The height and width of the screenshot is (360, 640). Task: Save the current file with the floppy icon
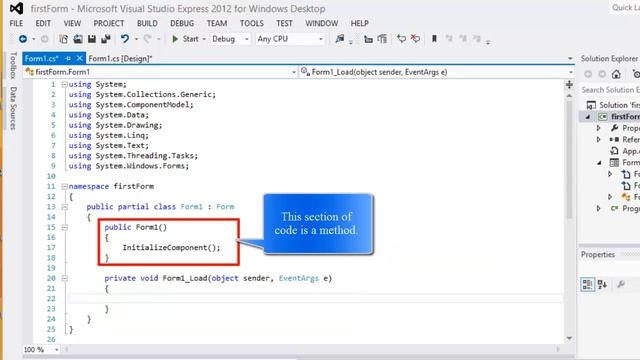click(x=92, y=39)
